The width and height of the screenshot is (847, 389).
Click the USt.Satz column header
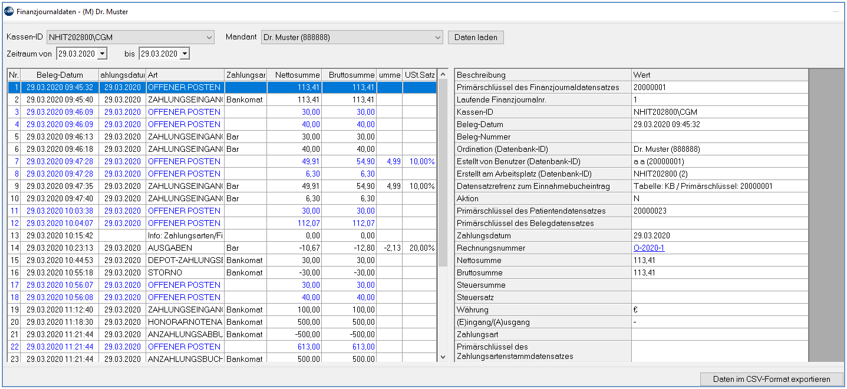coord(419,75)
